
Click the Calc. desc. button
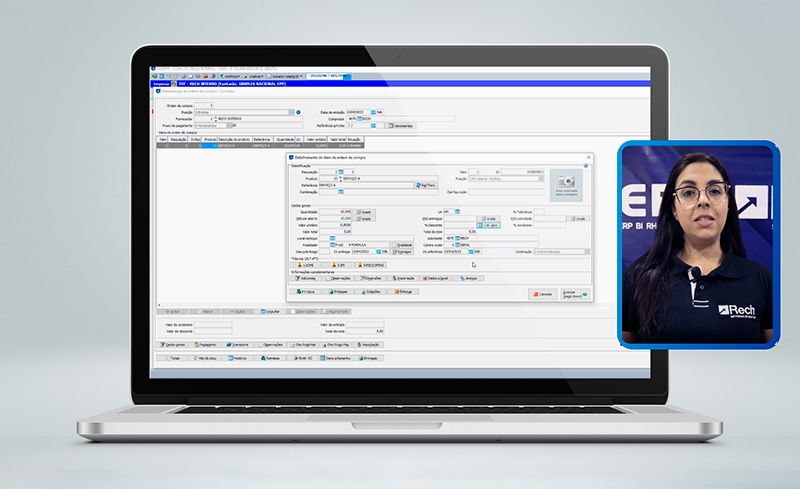(489, 225)
